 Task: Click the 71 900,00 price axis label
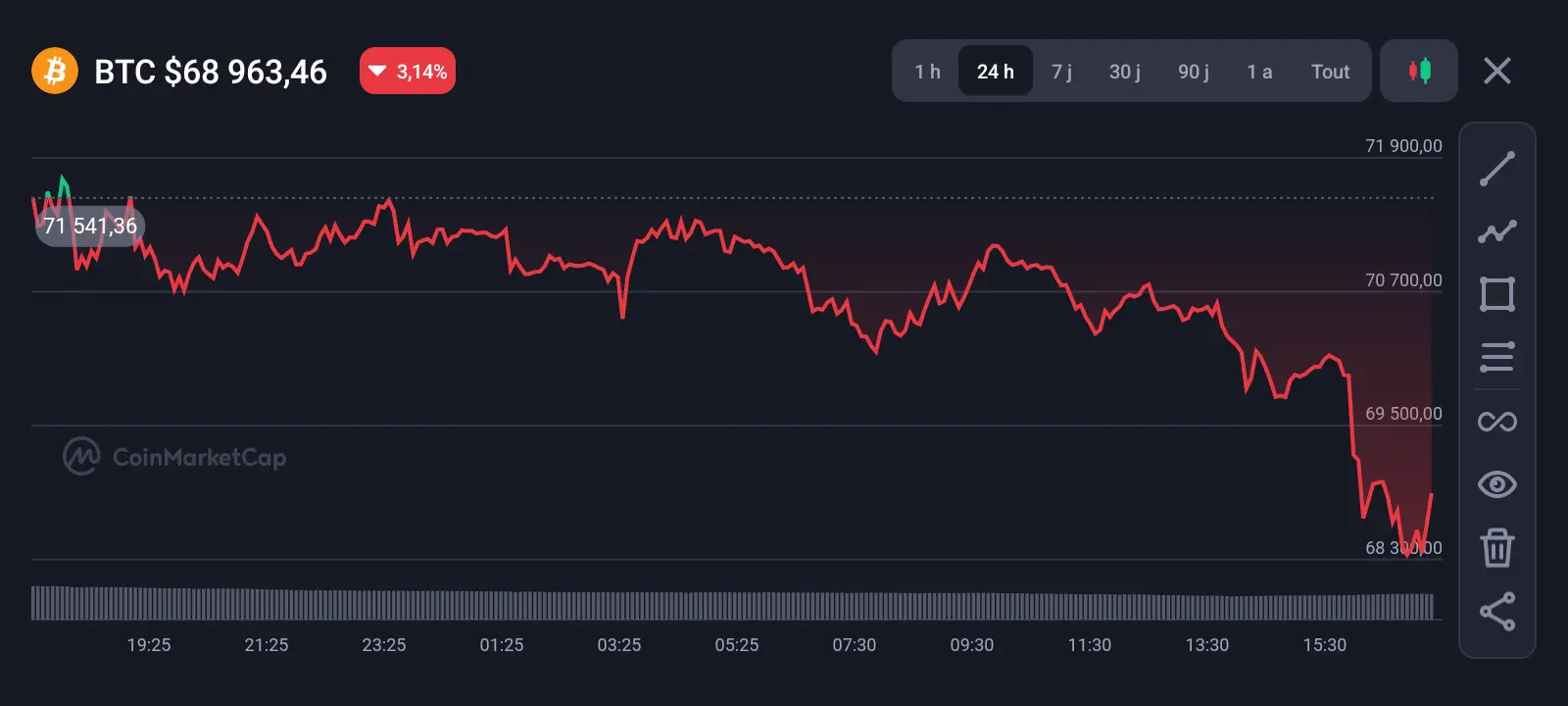click(1403, 146)
